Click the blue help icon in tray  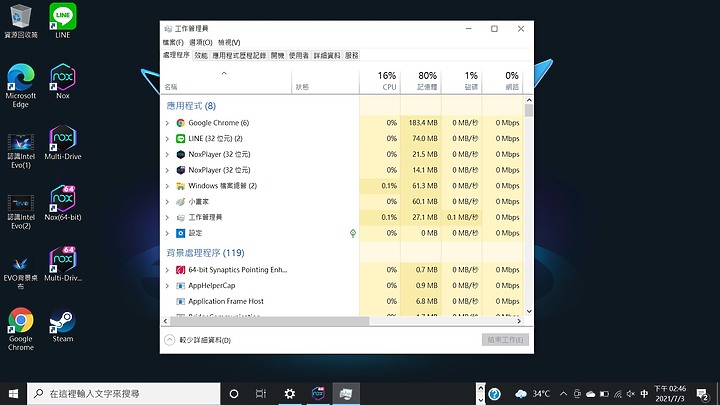coord(495,394)
